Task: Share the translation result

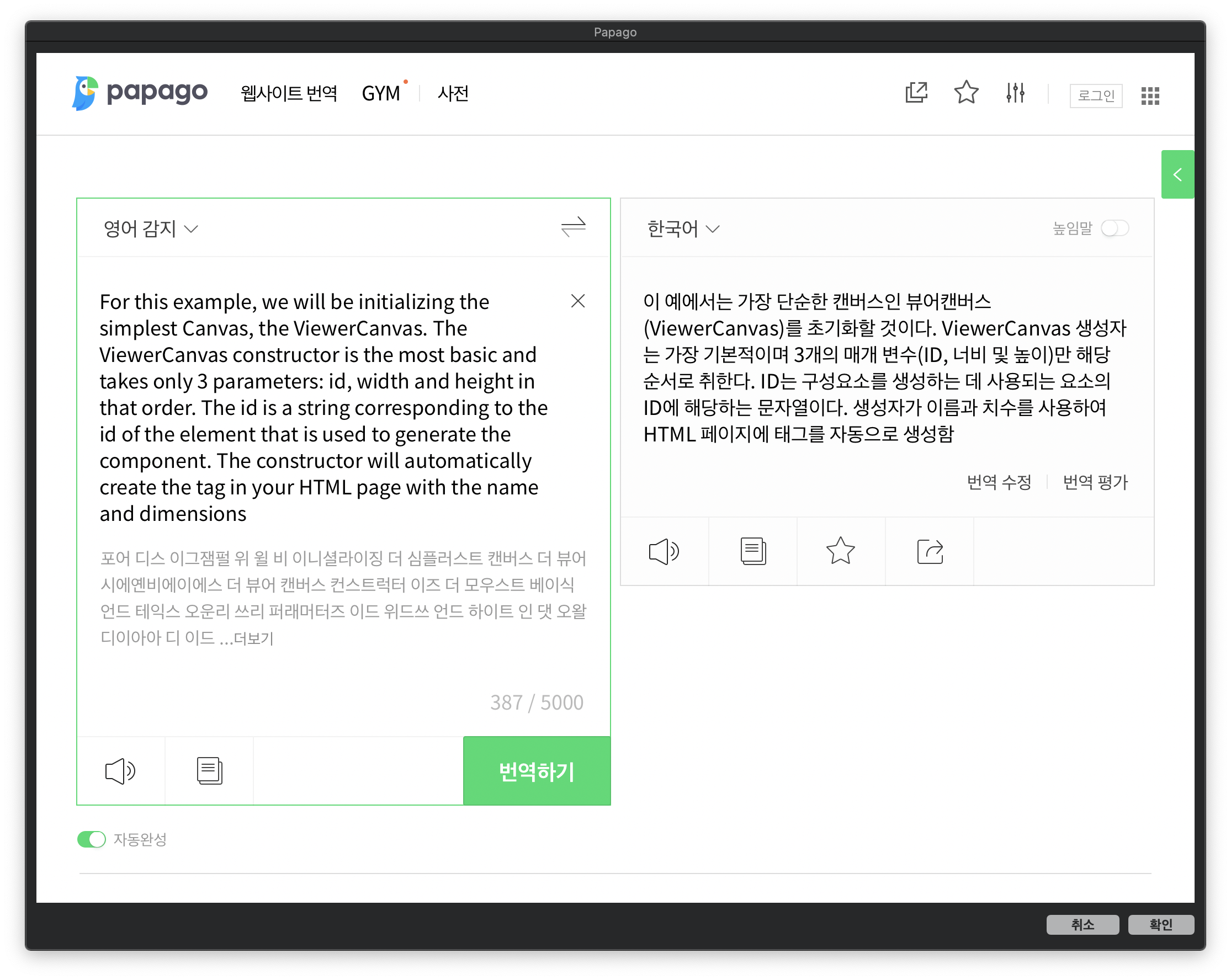Action: 930,551
